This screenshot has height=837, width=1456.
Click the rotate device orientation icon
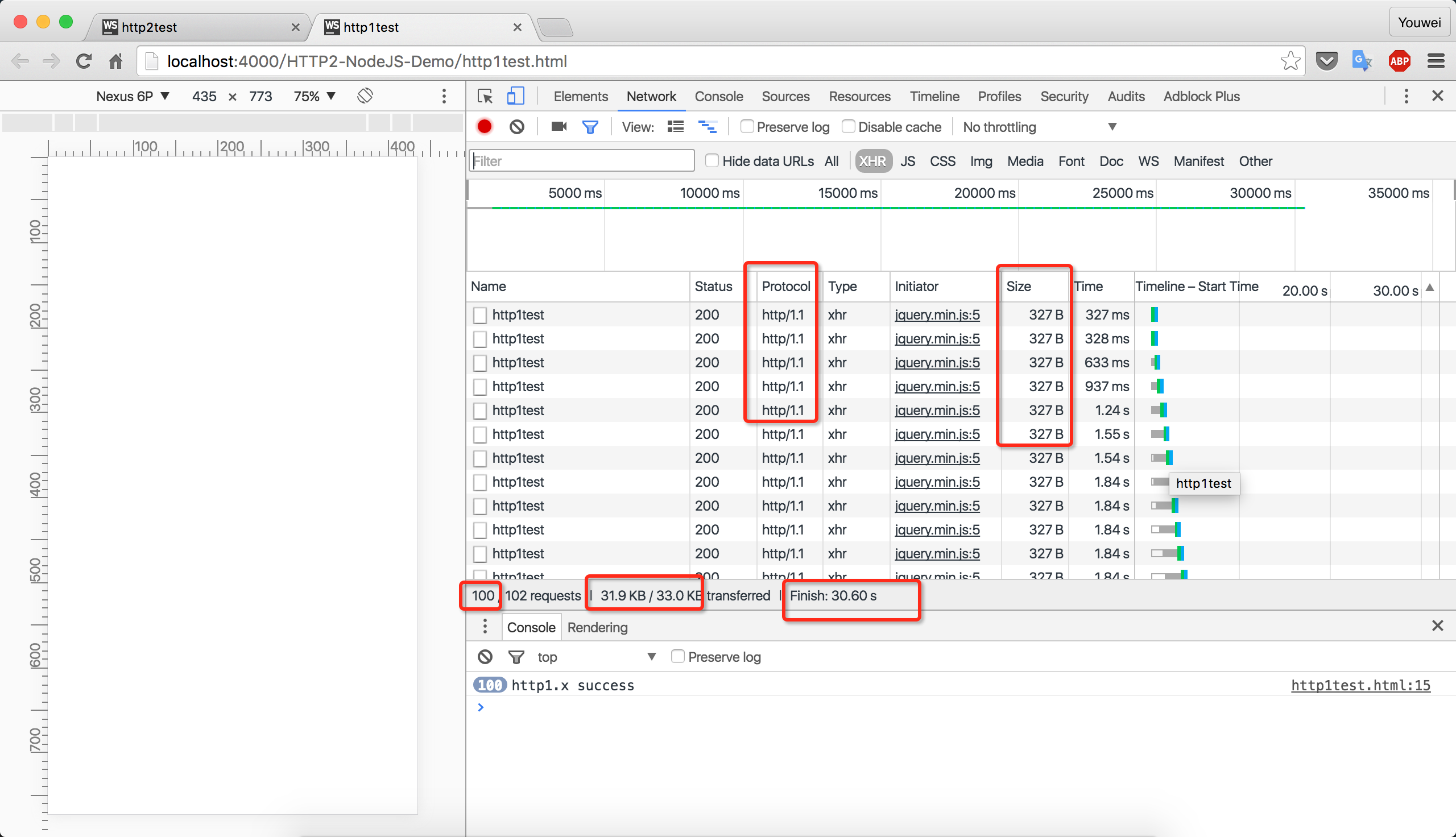point(365,96)
